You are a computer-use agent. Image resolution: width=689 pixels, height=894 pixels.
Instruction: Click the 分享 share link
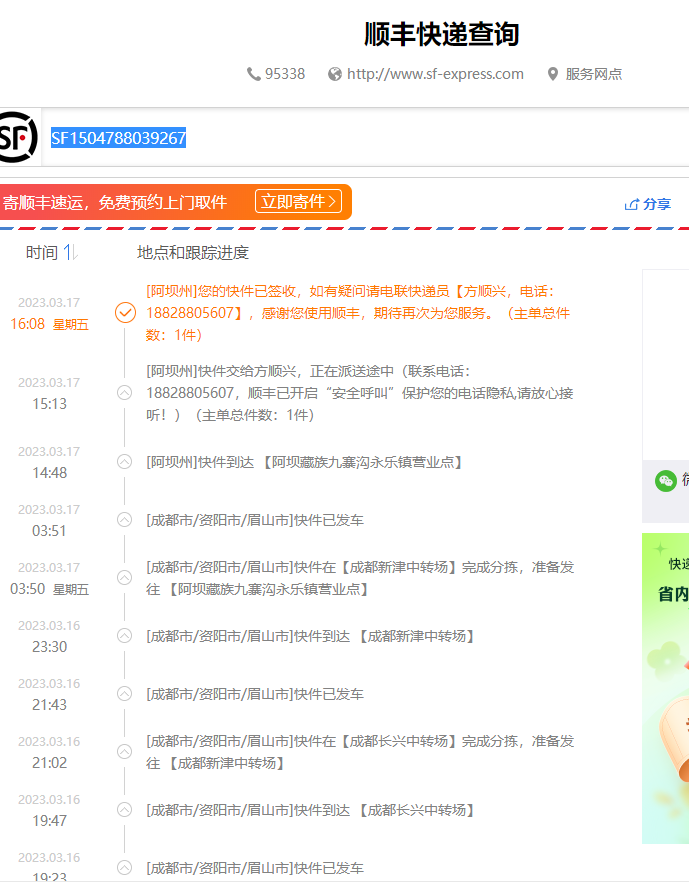[648, 204]
